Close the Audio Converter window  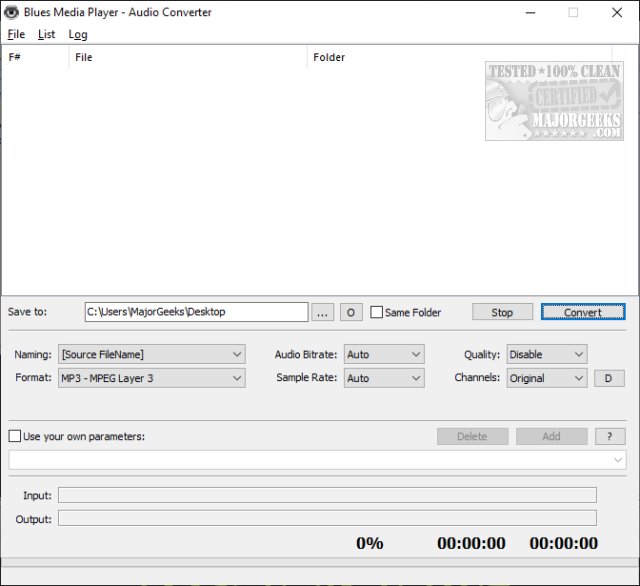617,13
